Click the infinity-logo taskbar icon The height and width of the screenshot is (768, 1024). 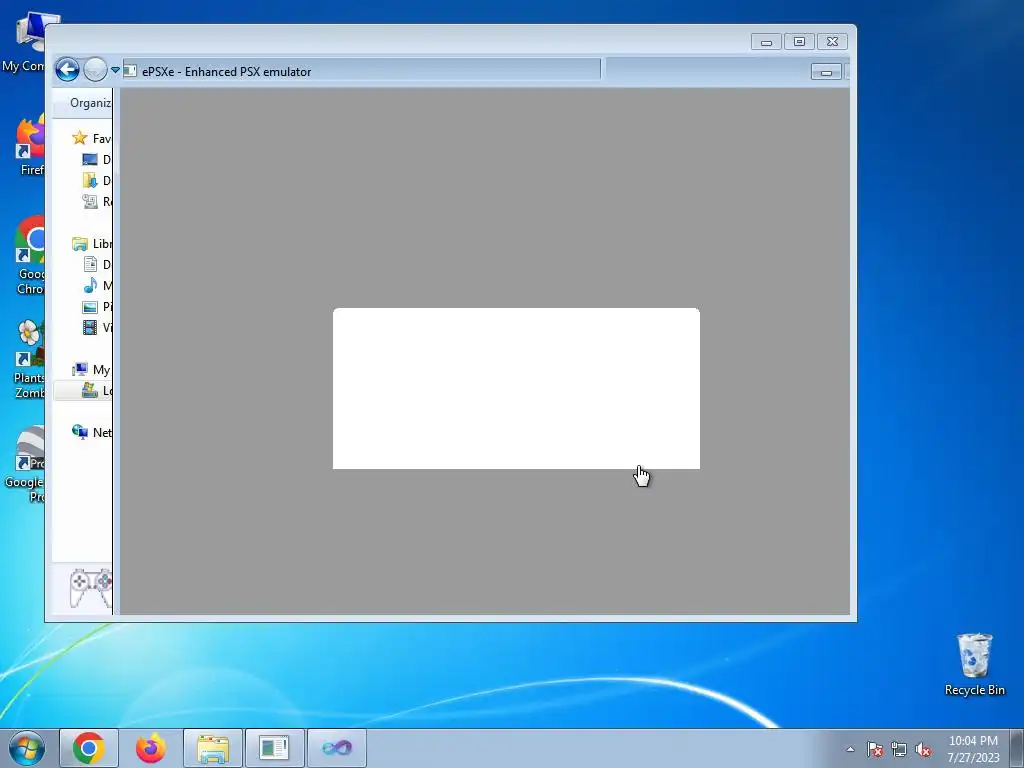(336, 748)
